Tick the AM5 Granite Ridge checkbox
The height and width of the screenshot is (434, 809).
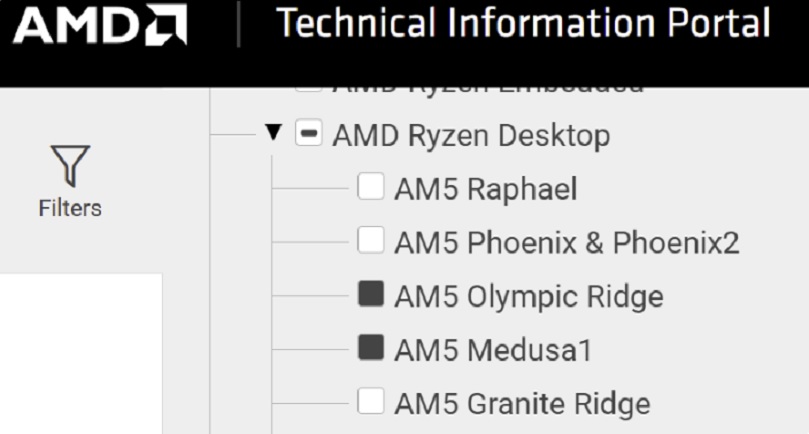(x=371, y=401)
